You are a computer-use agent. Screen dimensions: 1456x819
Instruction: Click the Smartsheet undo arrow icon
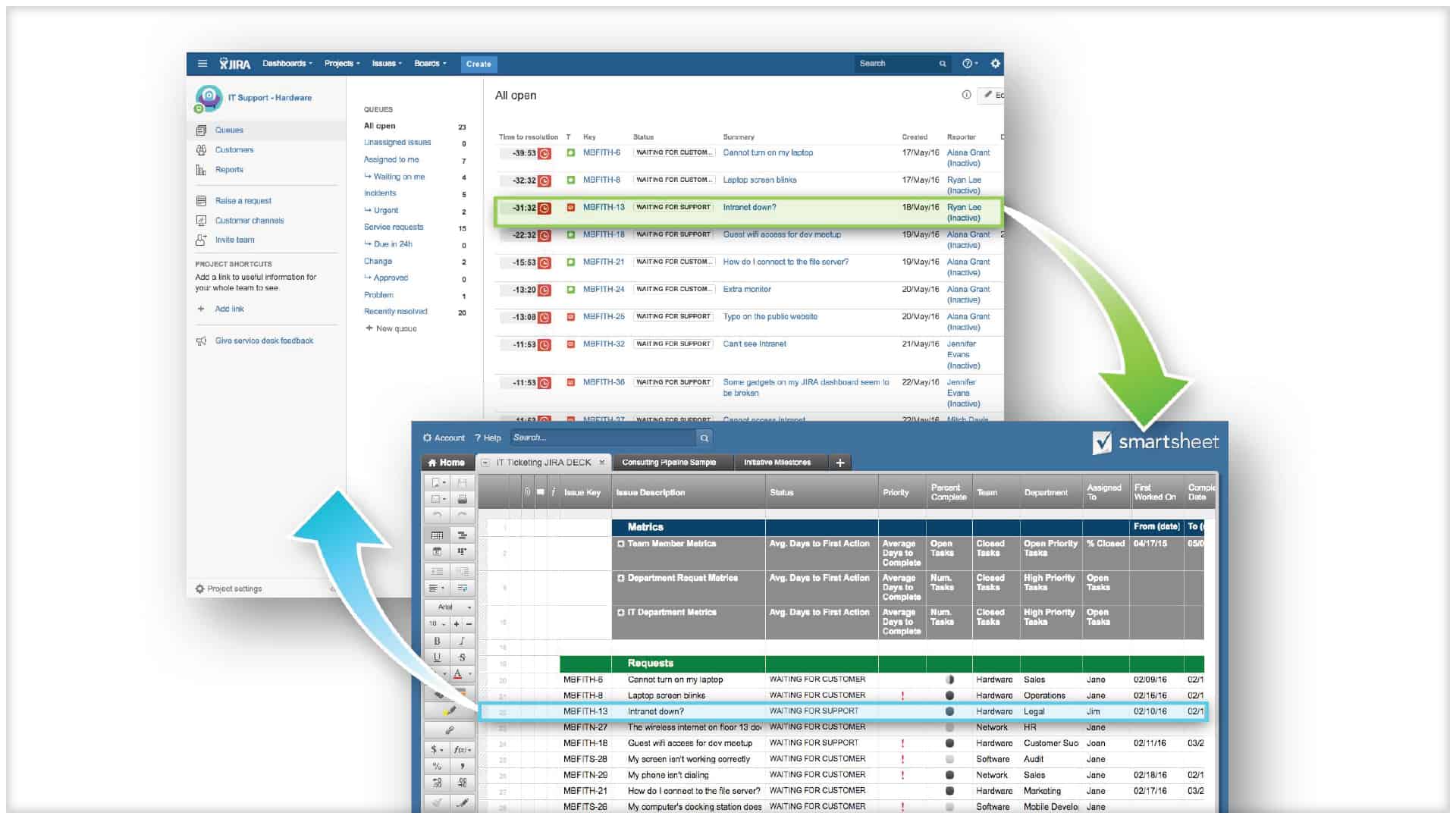[437, 515]
